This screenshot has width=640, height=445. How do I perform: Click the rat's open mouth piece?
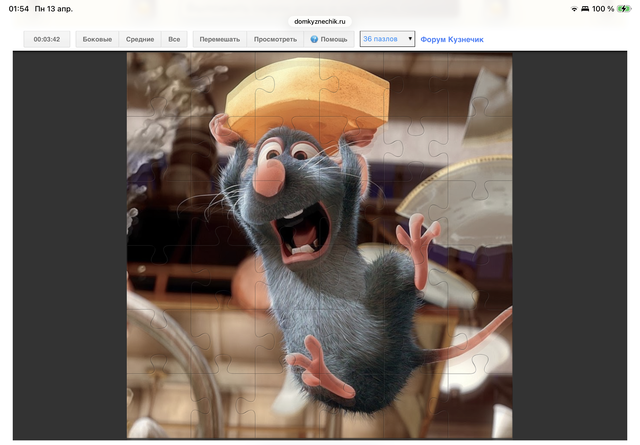[x=302, y=235]
